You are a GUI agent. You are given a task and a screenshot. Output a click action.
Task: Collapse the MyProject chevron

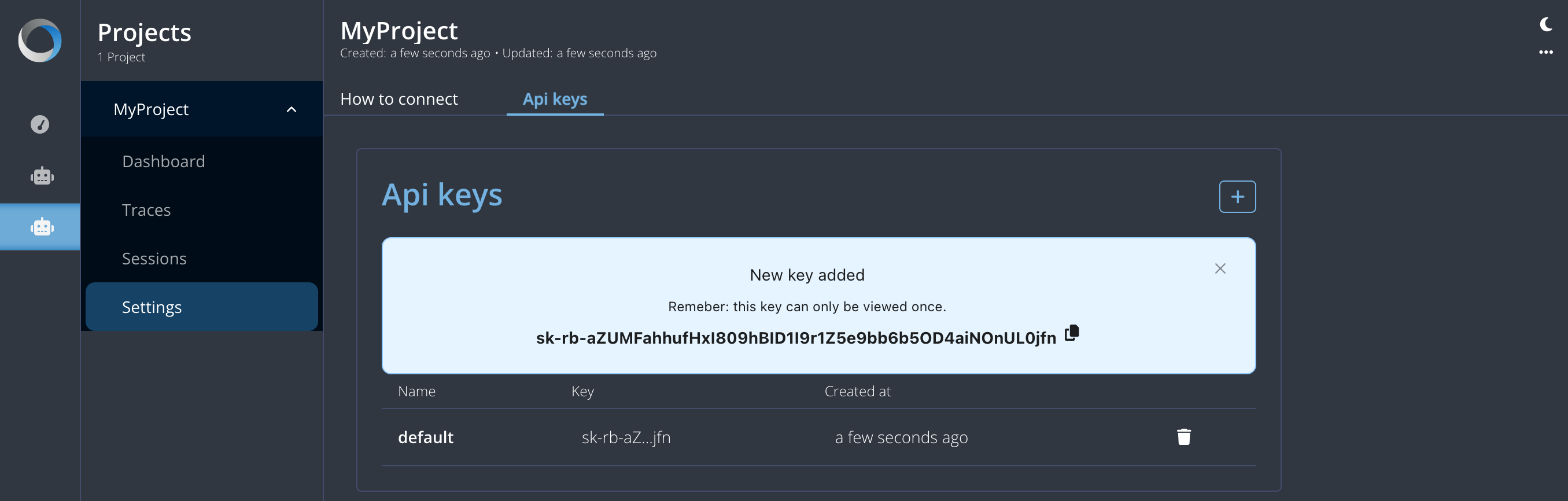point(292,109)
